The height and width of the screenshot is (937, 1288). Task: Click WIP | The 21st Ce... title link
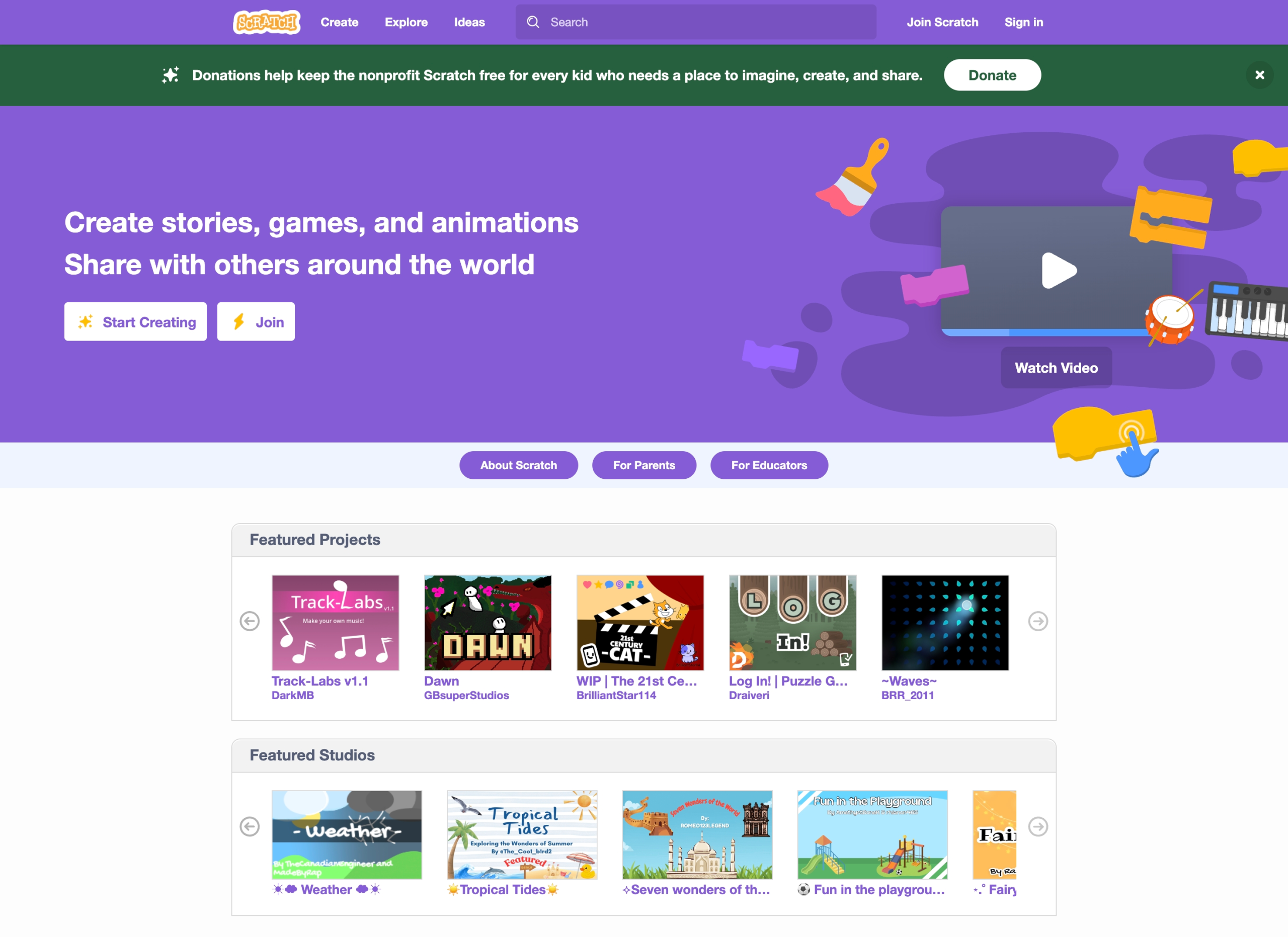636,681
